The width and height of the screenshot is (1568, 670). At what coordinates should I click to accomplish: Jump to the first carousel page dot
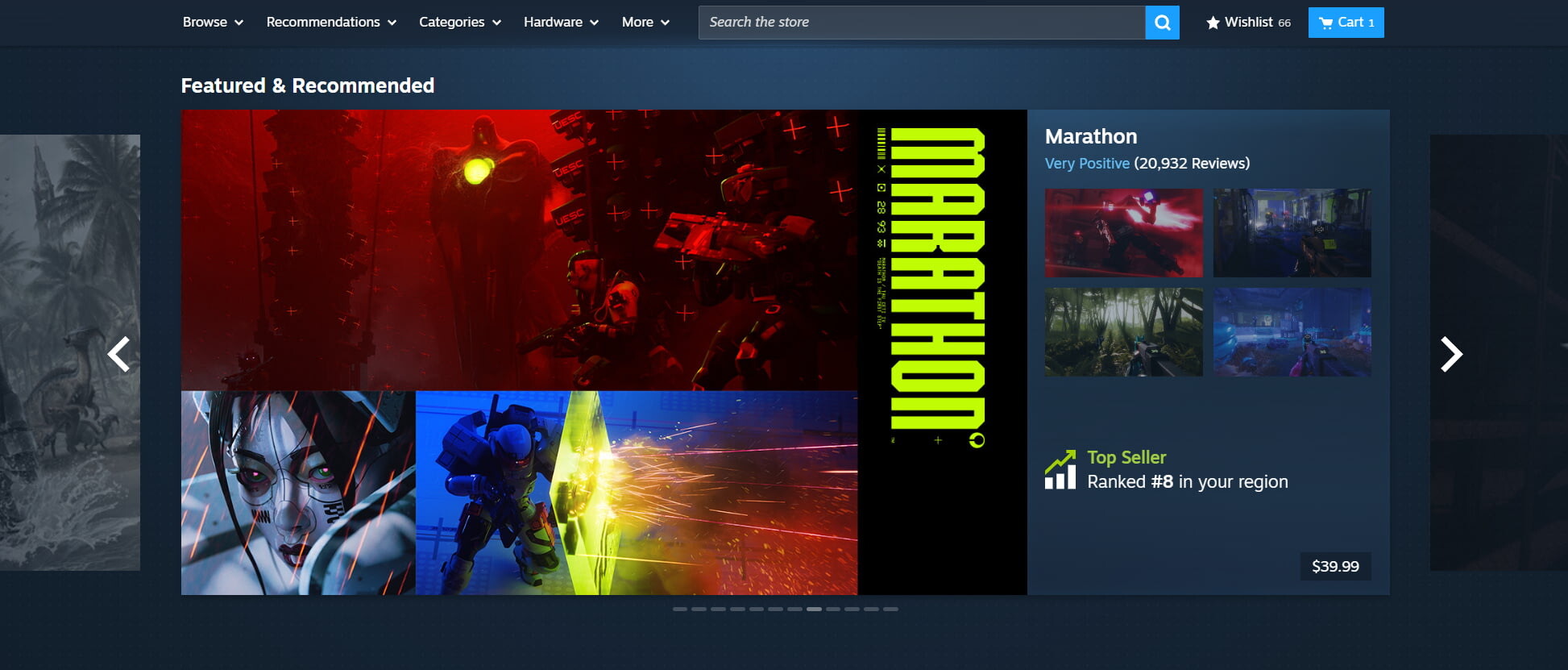click(680, 610)
